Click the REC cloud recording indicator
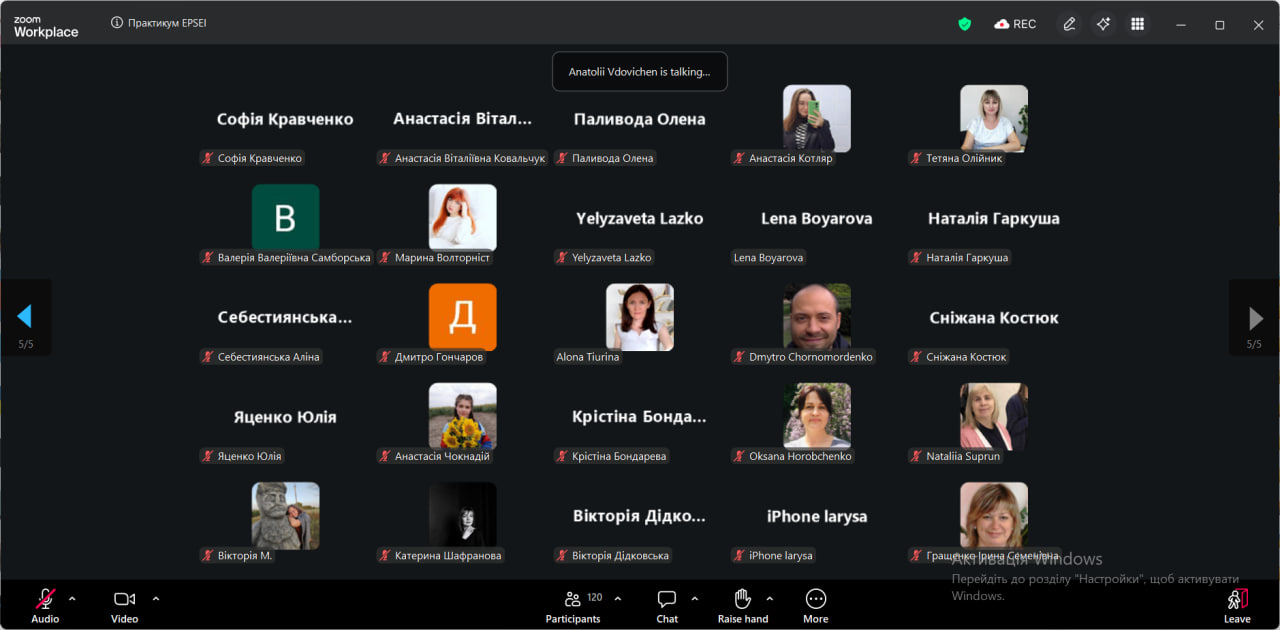 [1015, 24]
